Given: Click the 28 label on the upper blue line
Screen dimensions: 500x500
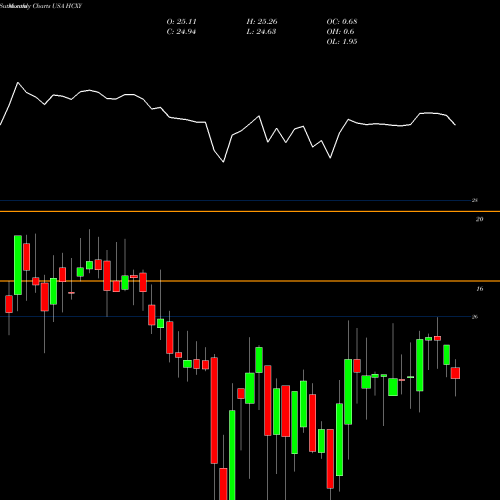Looking at the screenshot, I should [x=475, y=200].
